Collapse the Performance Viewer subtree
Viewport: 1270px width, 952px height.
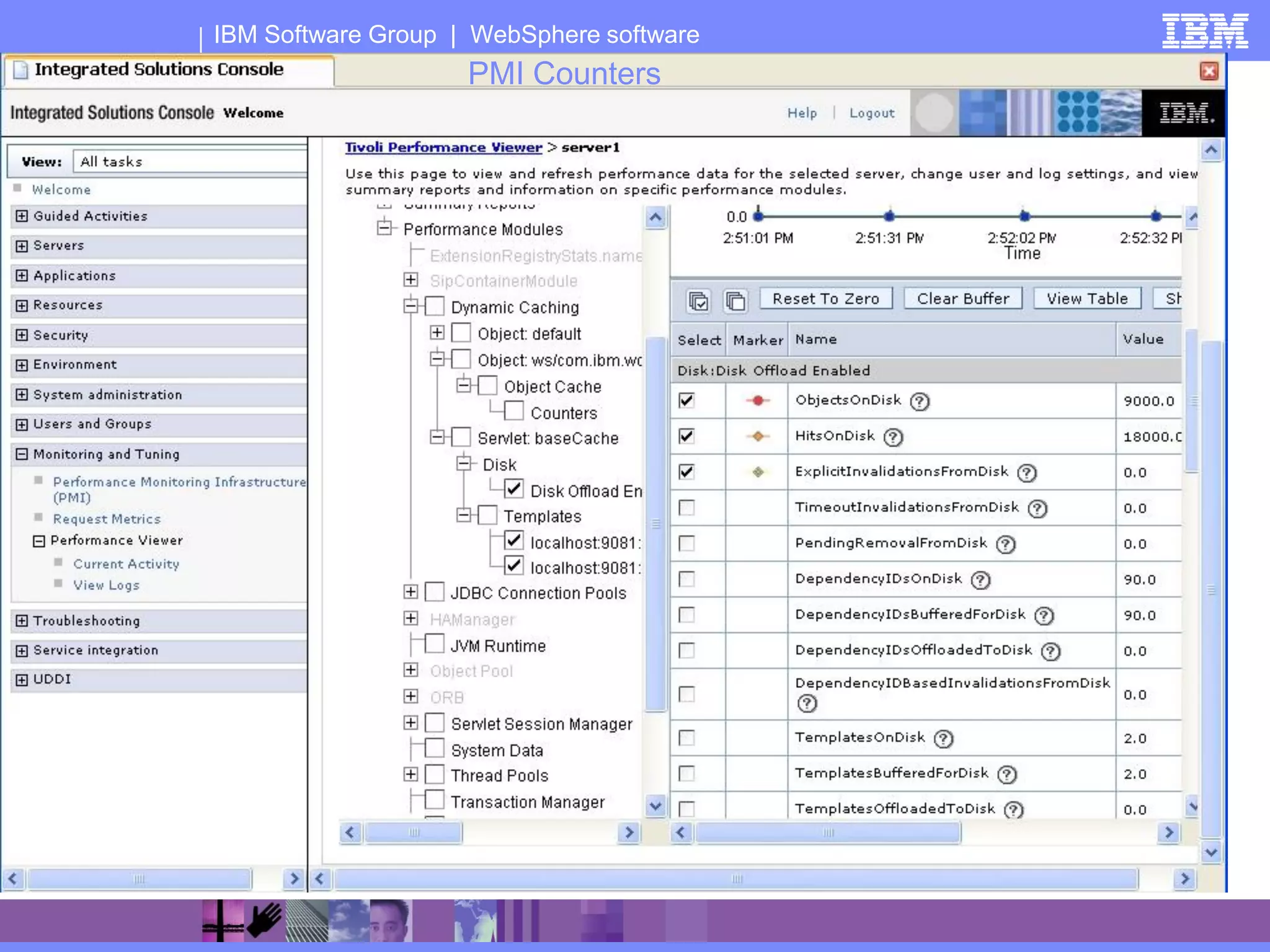(39, 541)
